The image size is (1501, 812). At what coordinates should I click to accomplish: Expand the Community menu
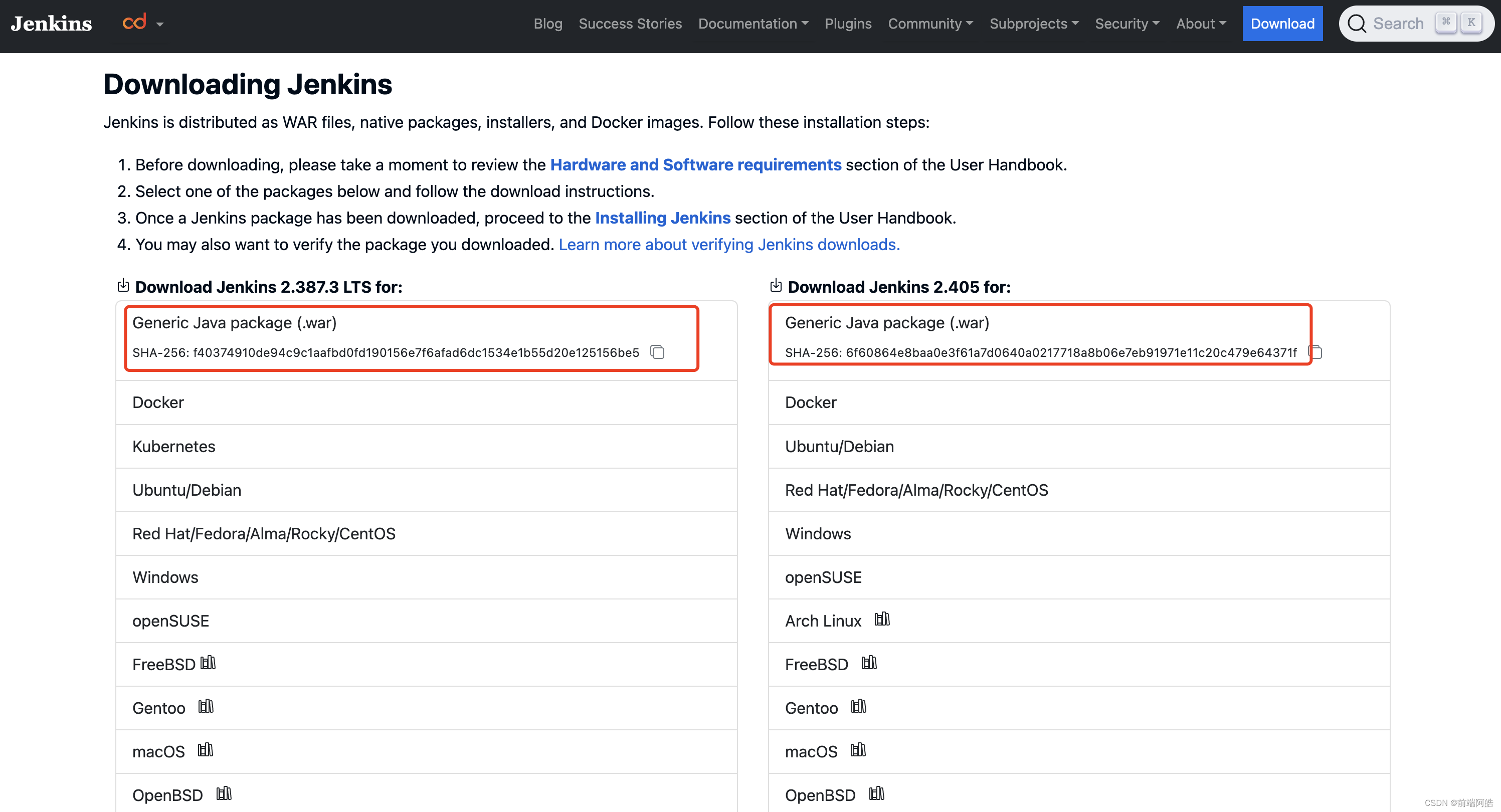pyautogui.click(x=930, y=24)
